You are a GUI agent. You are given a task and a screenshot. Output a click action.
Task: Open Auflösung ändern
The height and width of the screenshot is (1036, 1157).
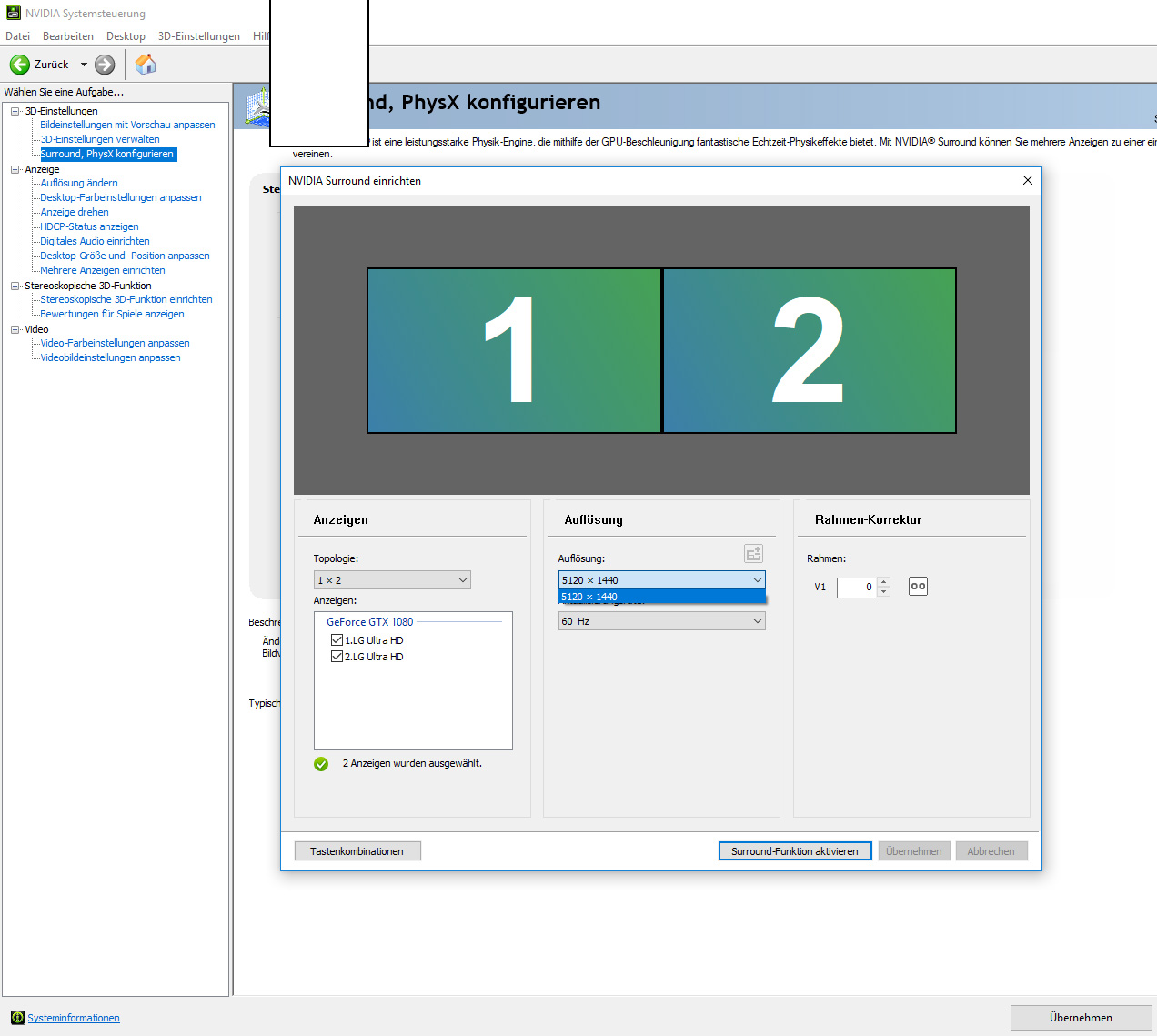point(79,183)
